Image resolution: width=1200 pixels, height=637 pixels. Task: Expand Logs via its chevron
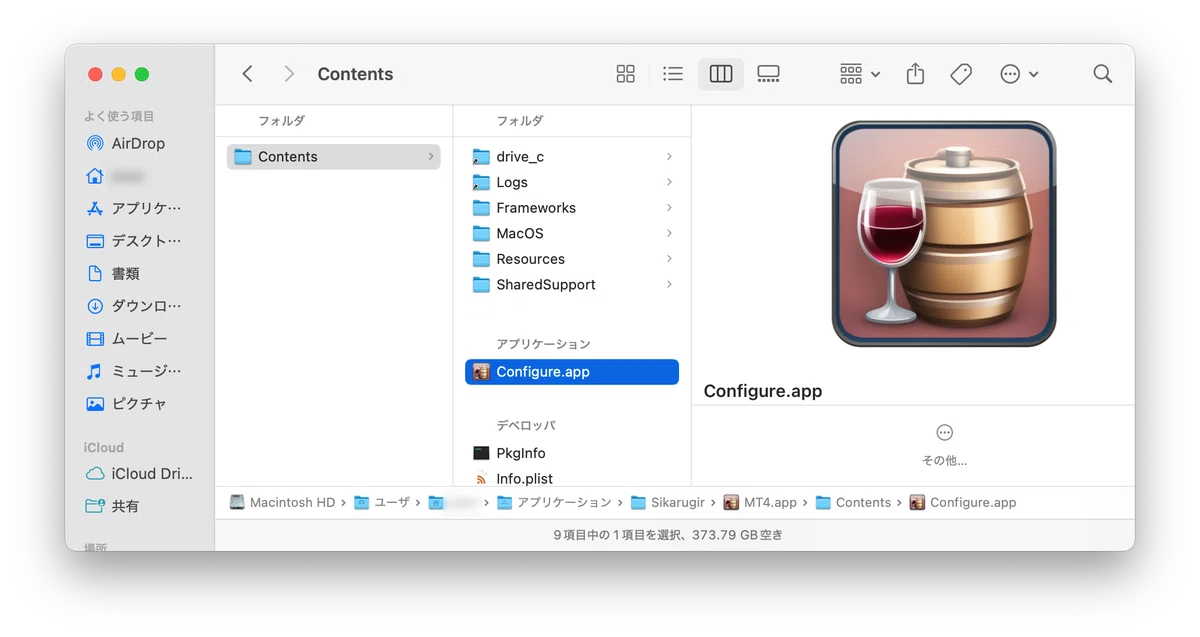(669, 182)
